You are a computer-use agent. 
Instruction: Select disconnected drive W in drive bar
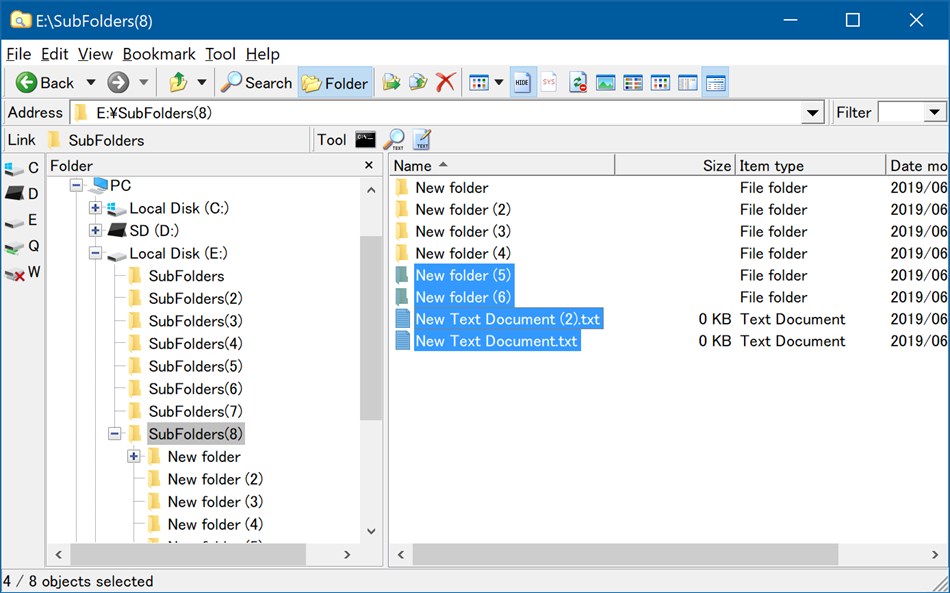click(22, 273)
